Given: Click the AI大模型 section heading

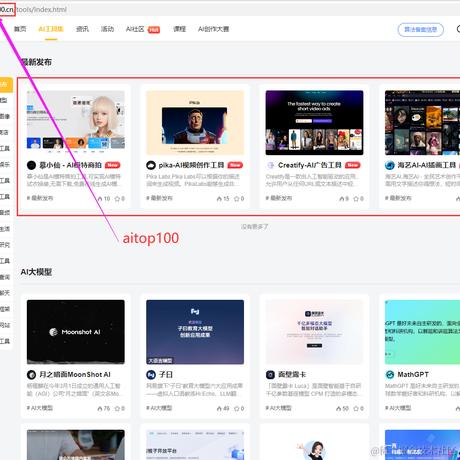Looking at the screenshot, I should (x=36, y=272).
